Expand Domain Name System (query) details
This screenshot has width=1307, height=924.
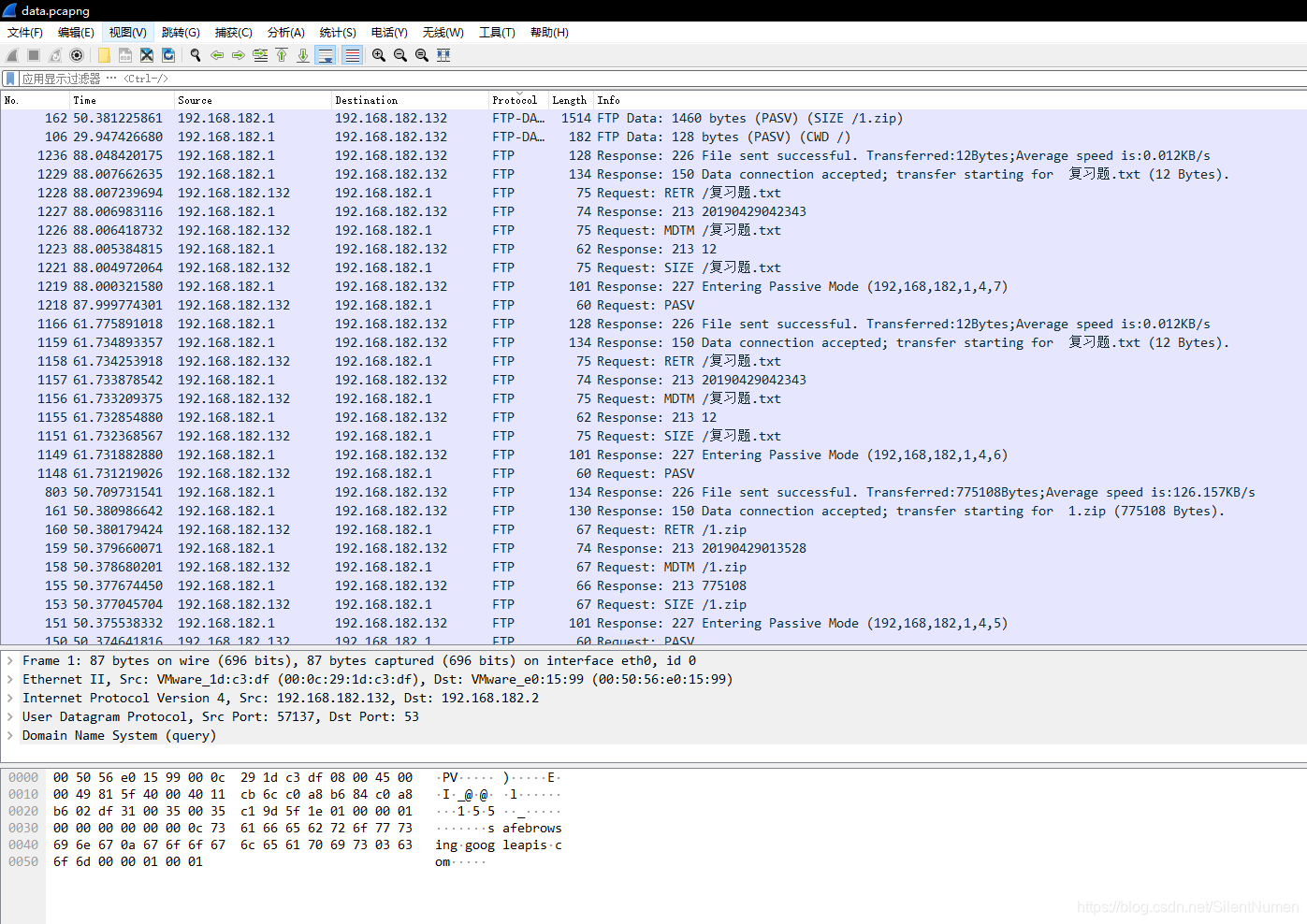[x=10, y=735]
